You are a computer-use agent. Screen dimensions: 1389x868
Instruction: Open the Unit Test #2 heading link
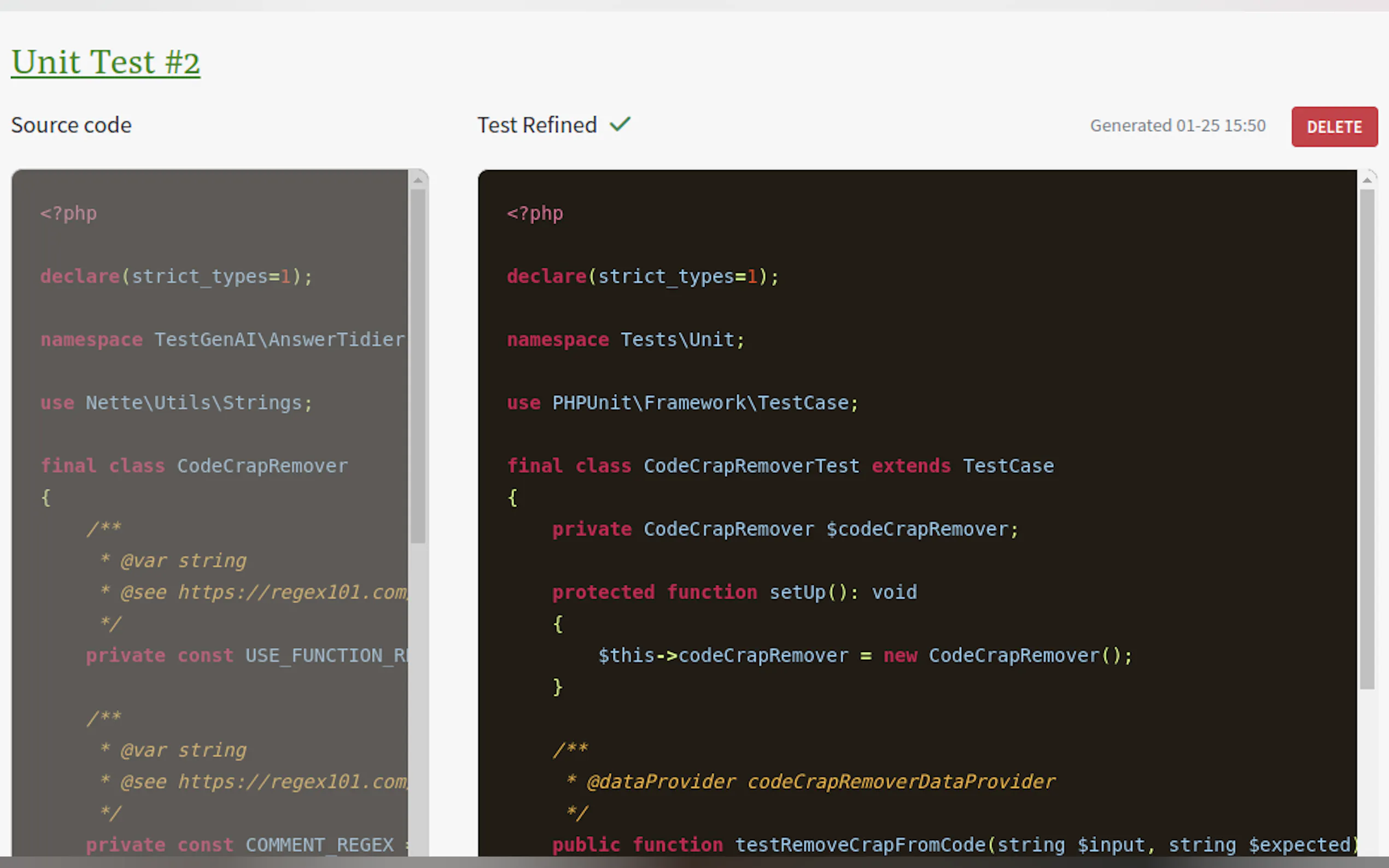click(x=106, y=62)
